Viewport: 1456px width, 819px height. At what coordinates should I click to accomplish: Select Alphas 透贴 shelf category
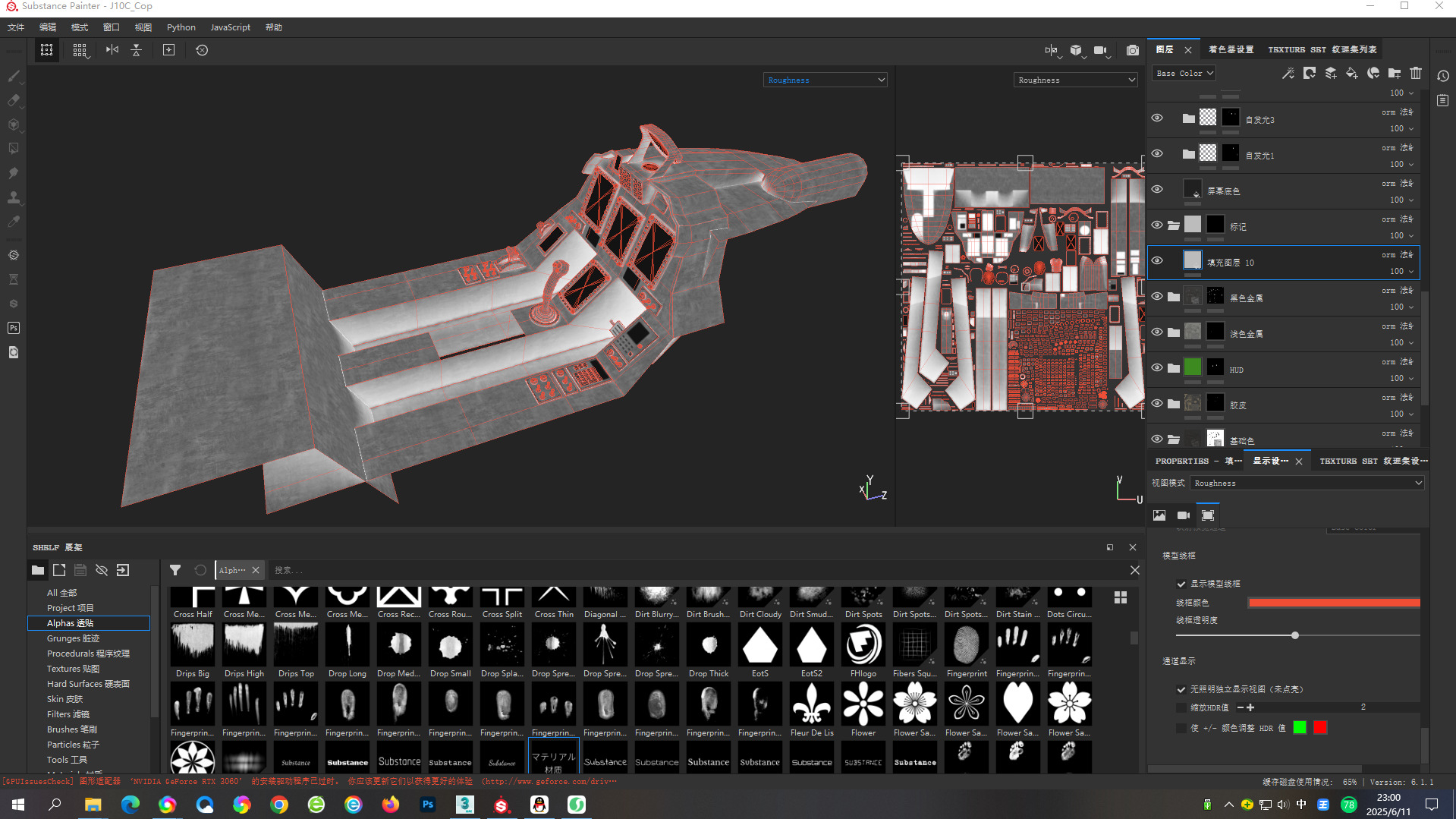(x=89, y=623)
